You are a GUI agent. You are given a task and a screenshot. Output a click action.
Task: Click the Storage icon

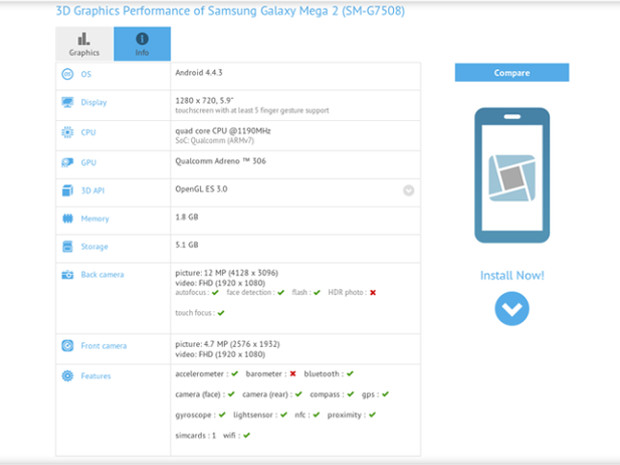point(68,246)
